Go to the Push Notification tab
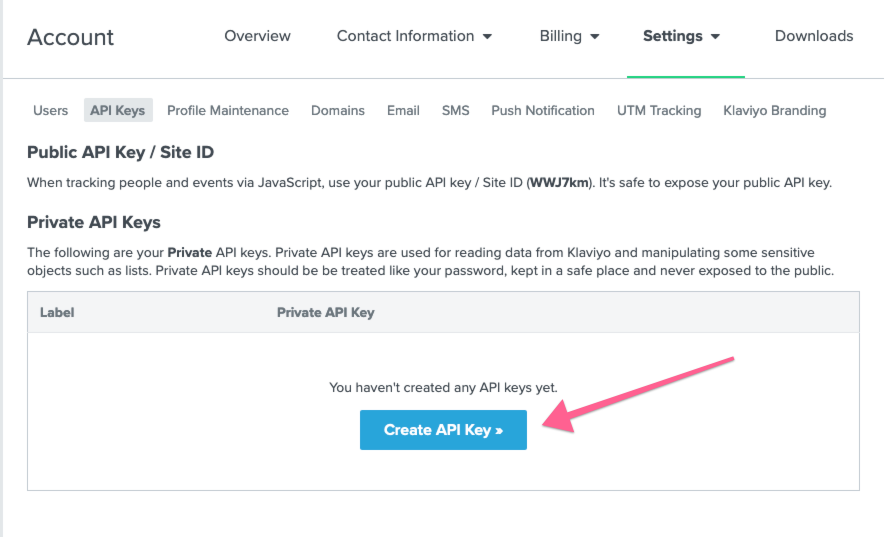This screenshot has height=537, width=891. pyautogui.click(x=543, y=110)
